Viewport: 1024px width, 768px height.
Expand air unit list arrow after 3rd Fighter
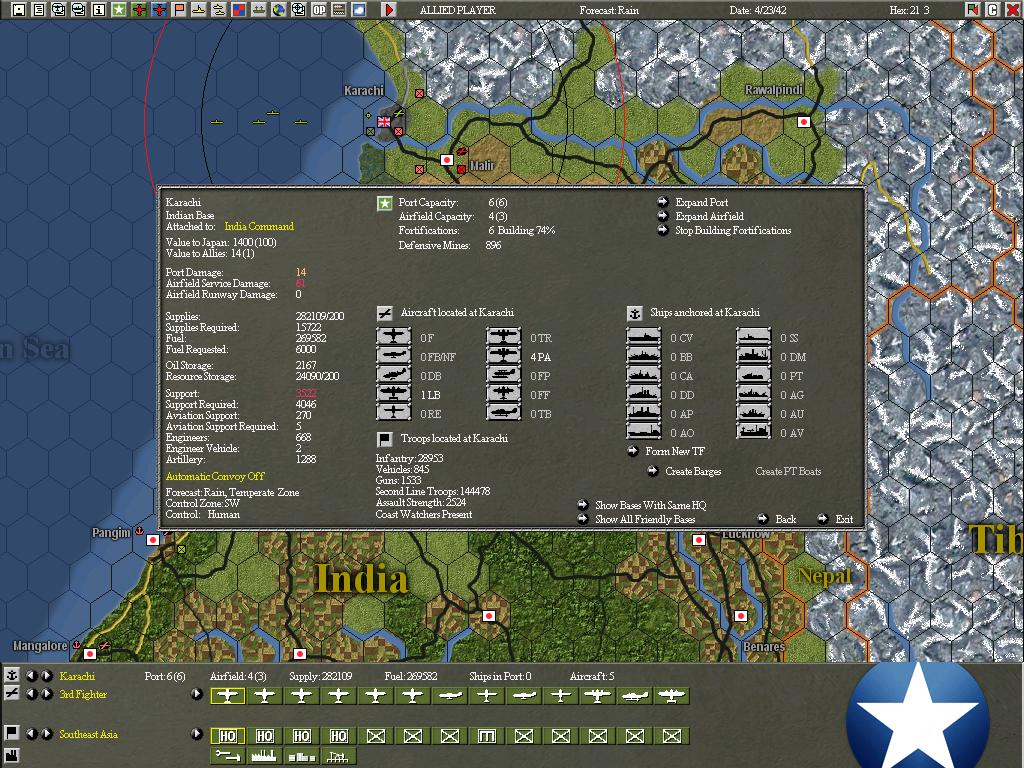[197, 694]
